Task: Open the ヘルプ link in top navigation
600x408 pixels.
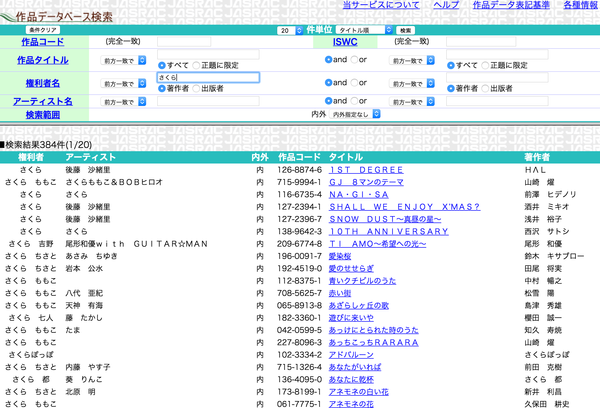Action: [x=446, y=6]
